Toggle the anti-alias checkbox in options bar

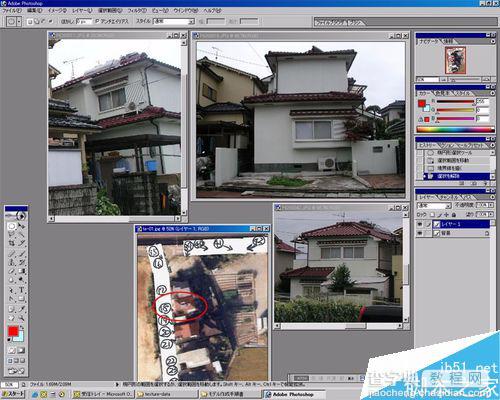click(97, 21)
